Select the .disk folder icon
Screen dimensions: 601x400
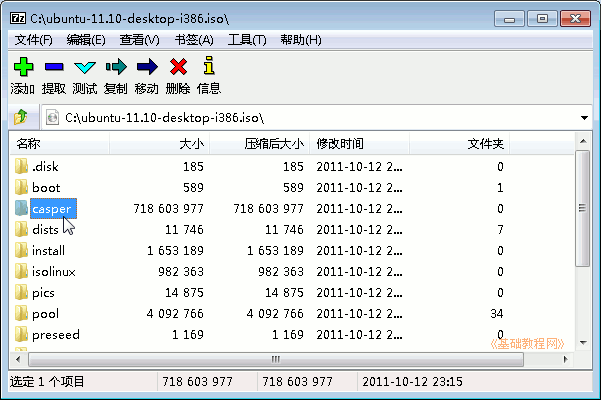click(x=21, y=166)
